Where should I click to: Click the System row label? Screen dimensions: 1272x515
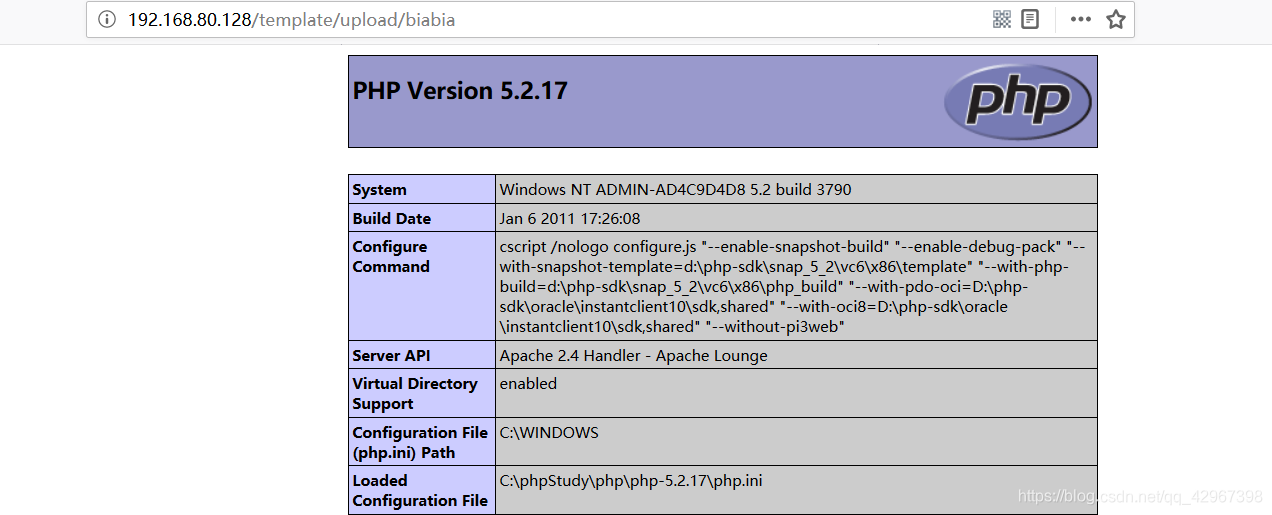[x=380, y=190]
